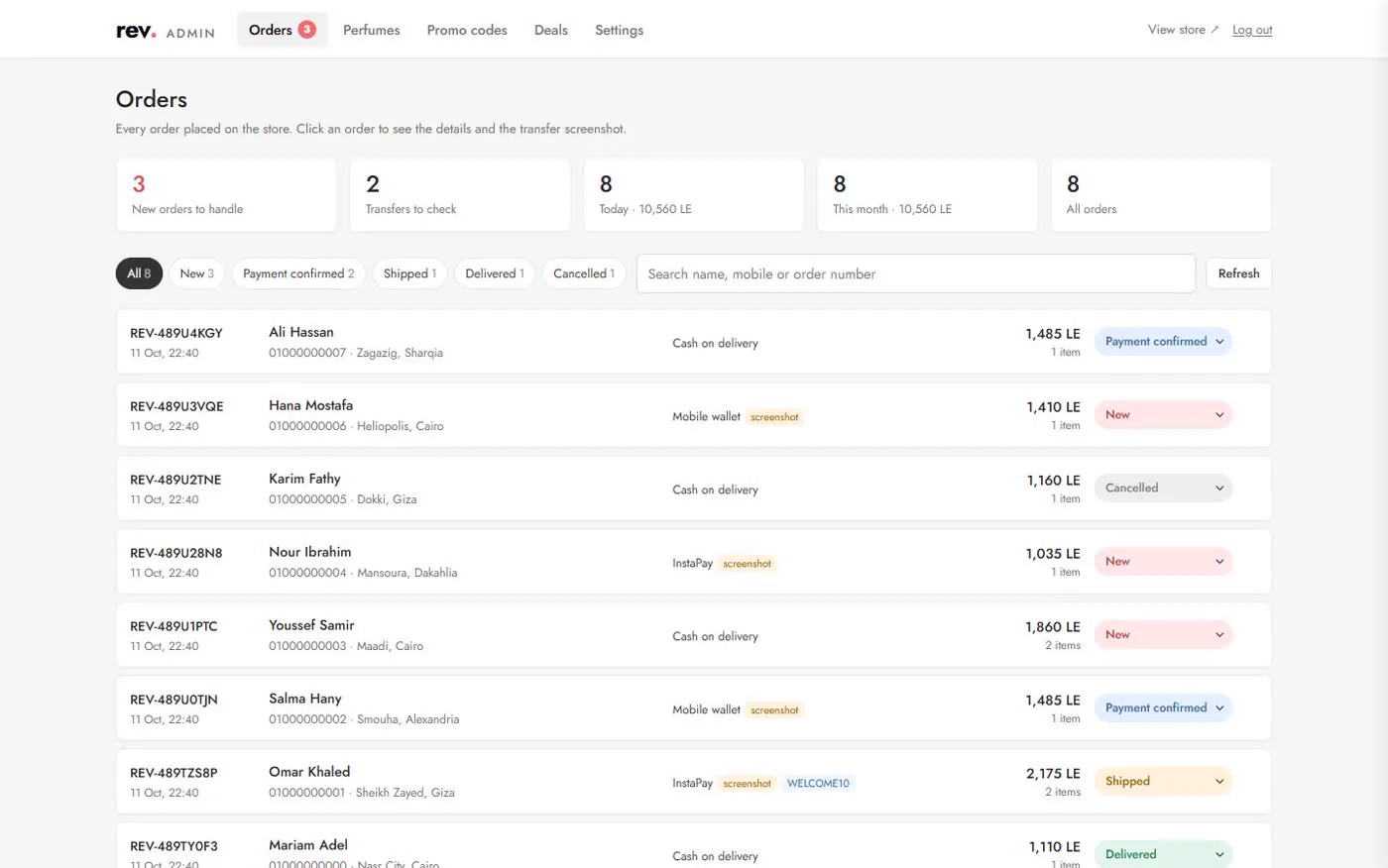
Task: Click the Today 10,560 LE card
Action: pyautogui.click(x=694, y=195)
